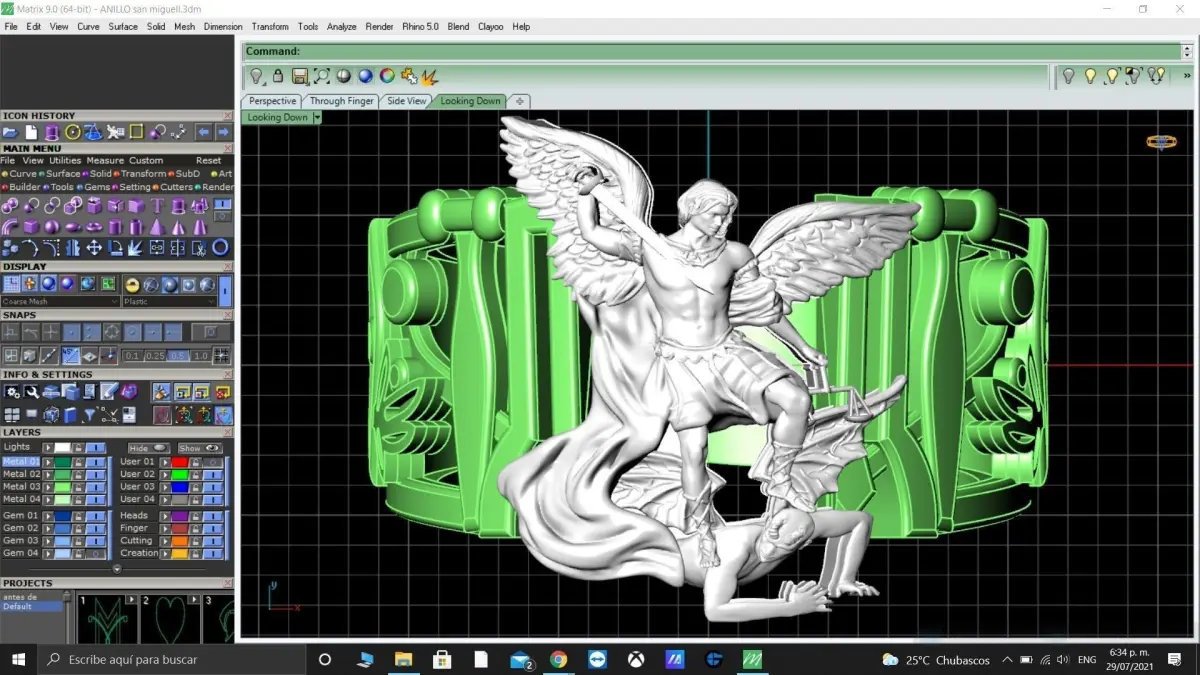Open project thumbnail 2 heart design
The image size is (1200, 675).
tap(170, 619)
